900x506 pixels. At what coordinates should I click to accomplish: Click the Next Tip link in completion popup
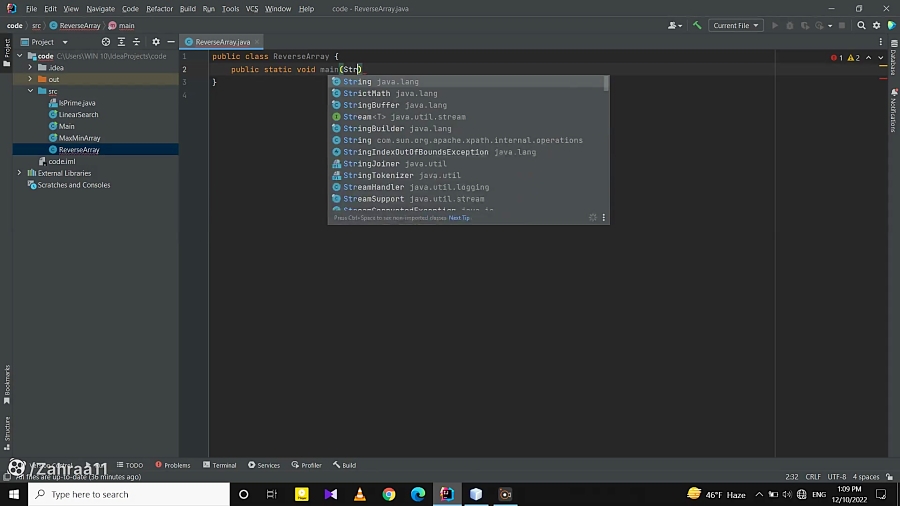coord(459,217)
